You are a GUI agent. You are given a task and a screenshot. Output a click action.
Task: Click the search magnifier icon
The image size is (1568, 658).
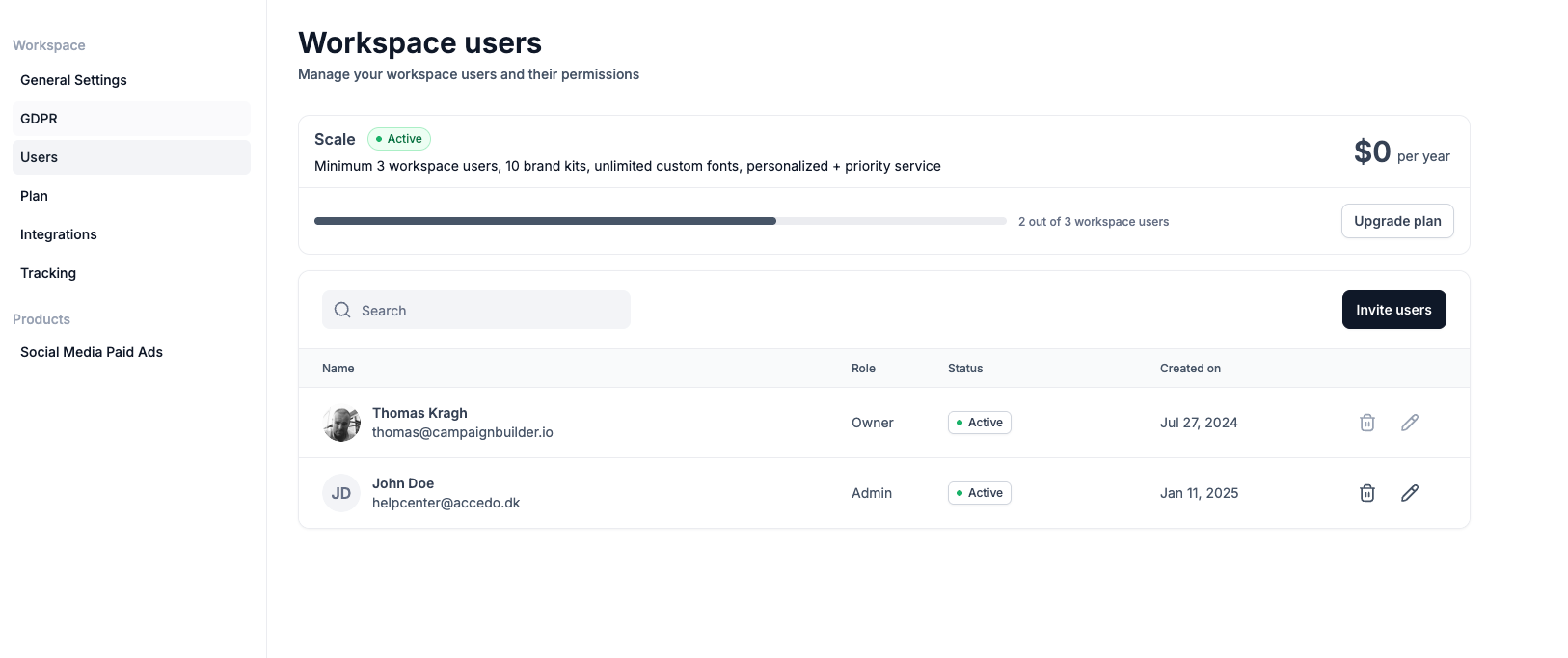click(342, 310)
